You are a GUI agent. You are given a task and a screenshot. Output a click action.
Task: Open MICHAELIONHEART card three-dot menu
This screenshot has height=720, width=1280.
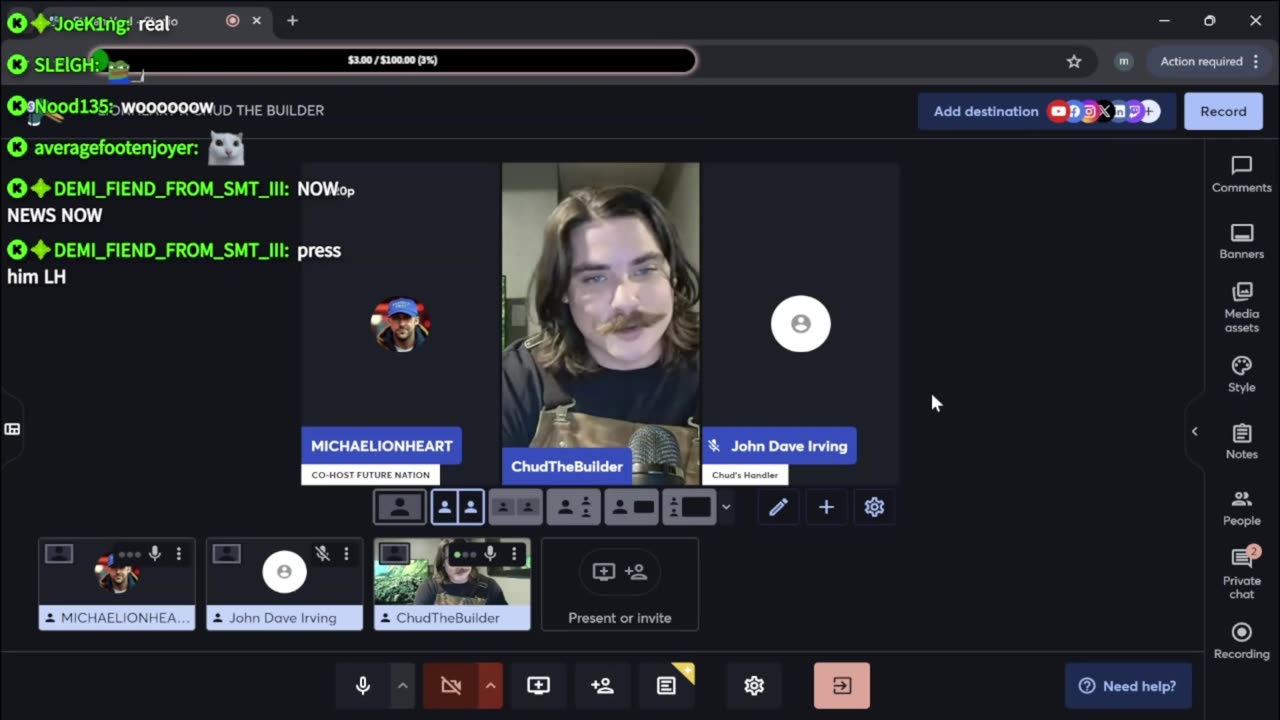tap(179, 553)
